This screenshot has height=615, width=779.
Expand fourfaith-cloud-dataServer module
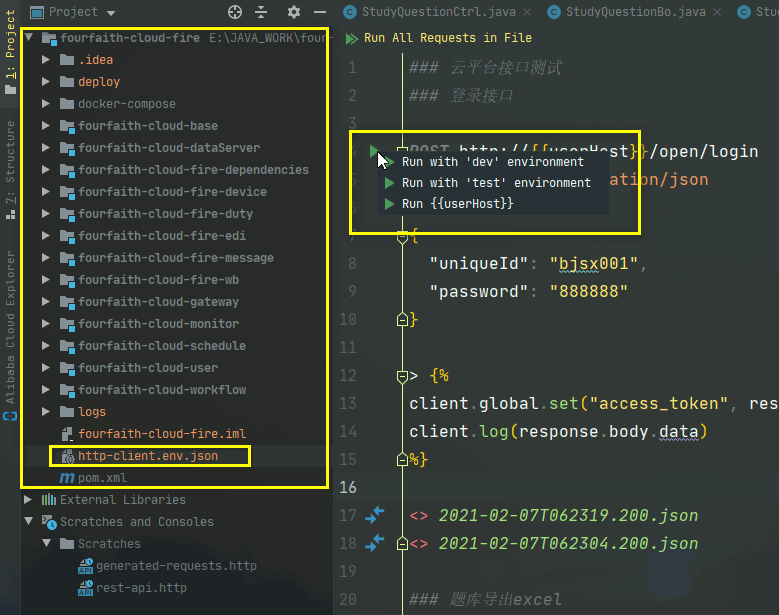[46, 148]
